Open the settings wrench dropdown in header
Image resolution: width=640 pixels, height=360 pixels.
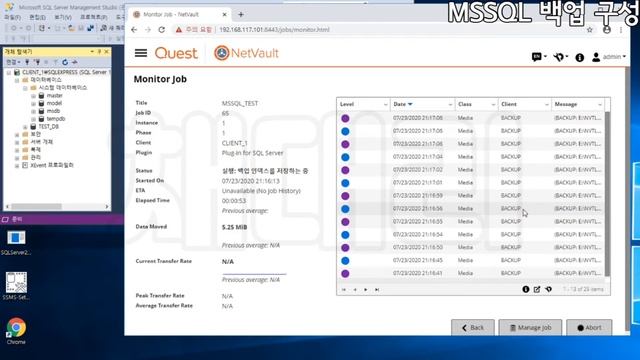[x=560, y=57]
